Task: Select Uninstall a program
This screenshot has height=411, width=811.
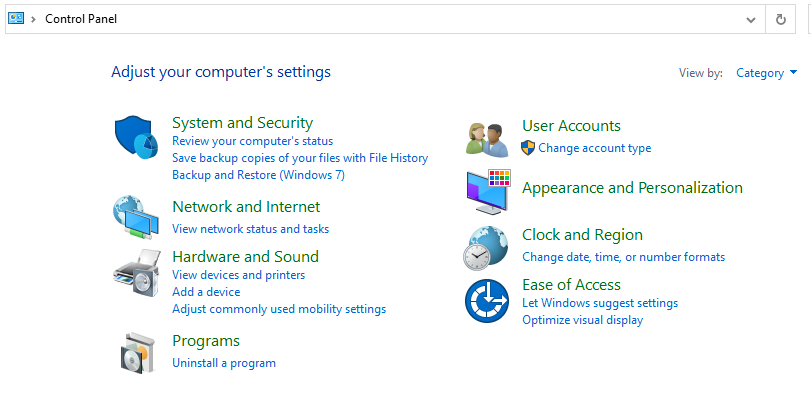Action: click(x=224, y=363)
